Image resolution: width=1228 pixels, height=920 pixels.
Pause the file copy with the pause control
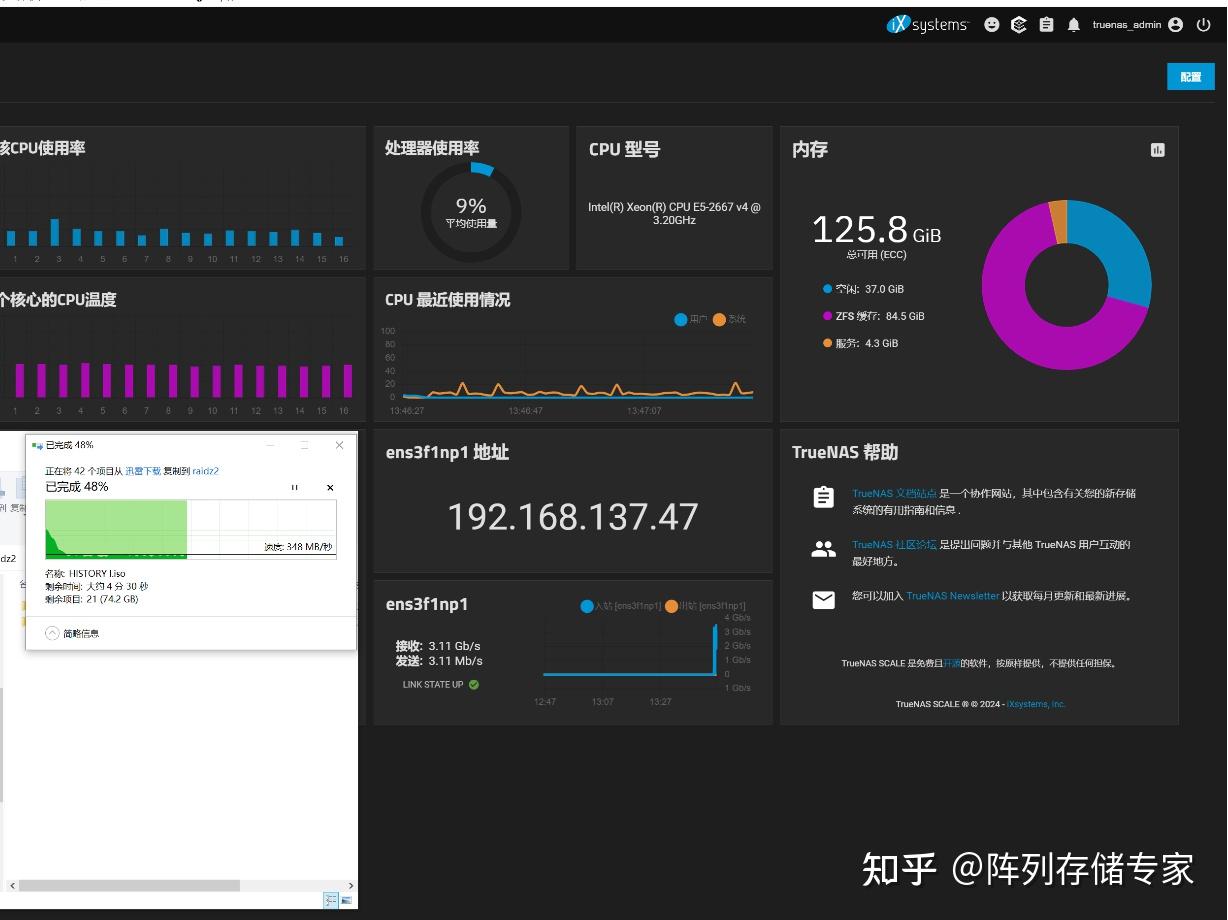[x=295, y=488]
